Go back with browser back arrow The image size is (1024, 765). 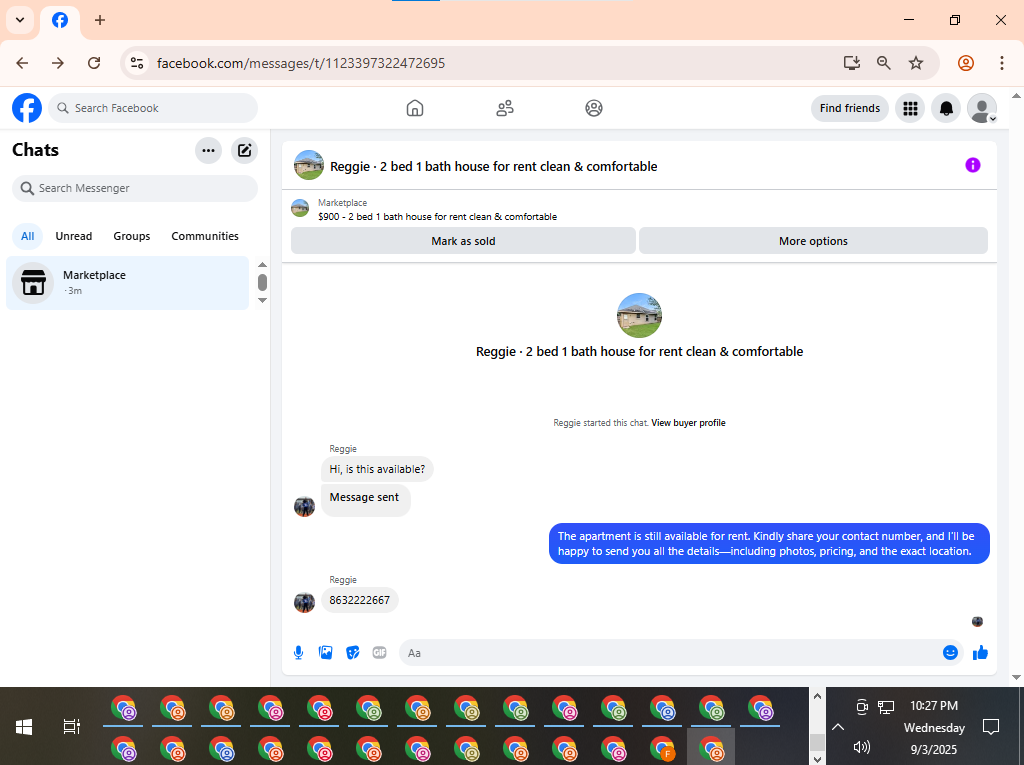(x=22, y=63)
